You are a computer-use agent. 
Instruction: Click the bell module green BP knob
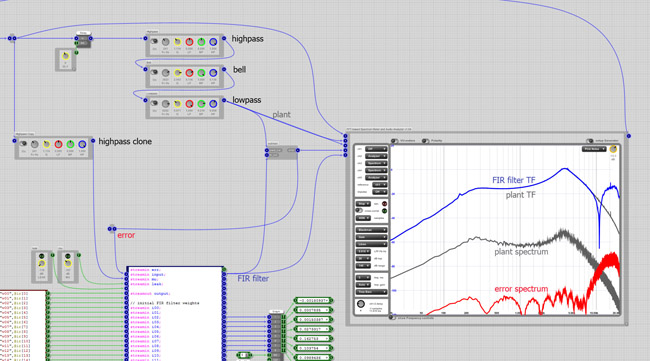point(201,73)
